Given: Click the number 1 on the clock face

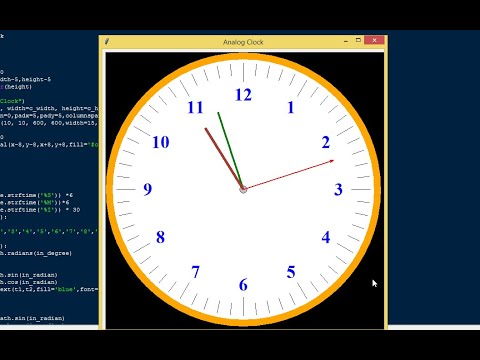Looking at the screenshot, I should coord(291,108).
